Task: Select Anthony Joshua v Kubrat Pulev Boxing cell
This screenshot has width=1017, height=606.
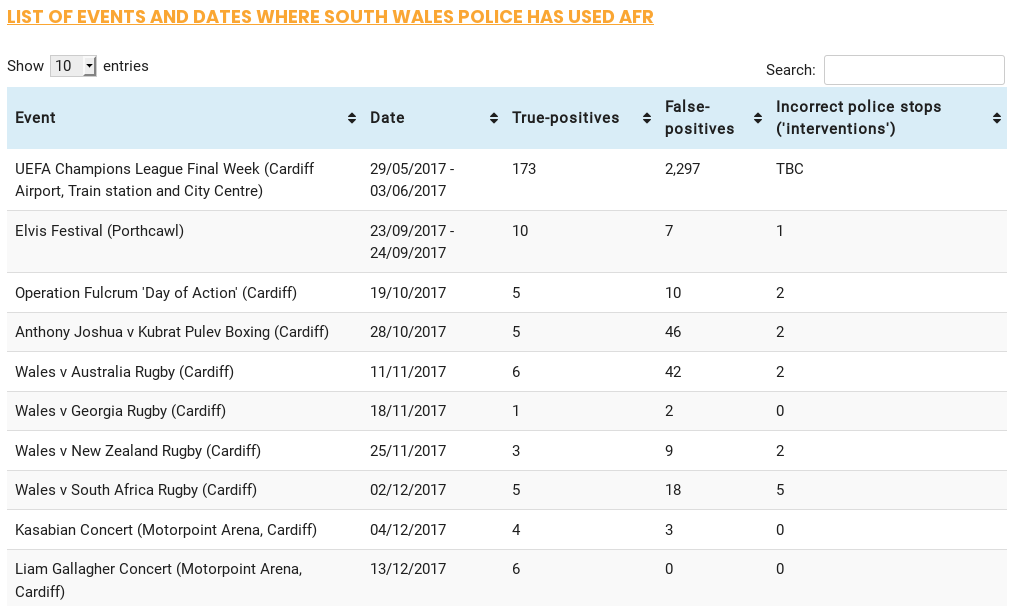Action: coord(185,332)
